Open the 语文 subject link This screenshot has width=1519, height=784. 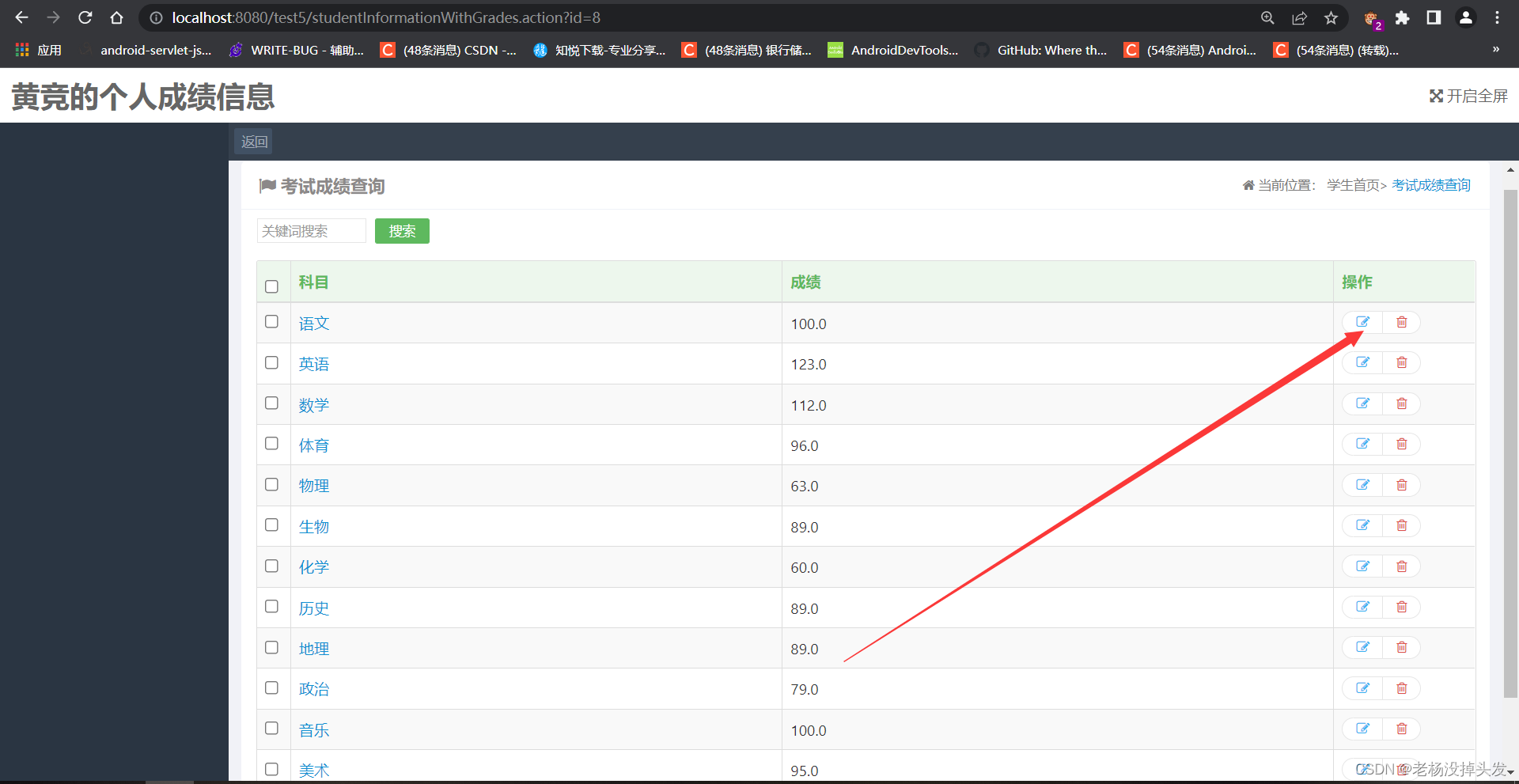coord(314,324)
